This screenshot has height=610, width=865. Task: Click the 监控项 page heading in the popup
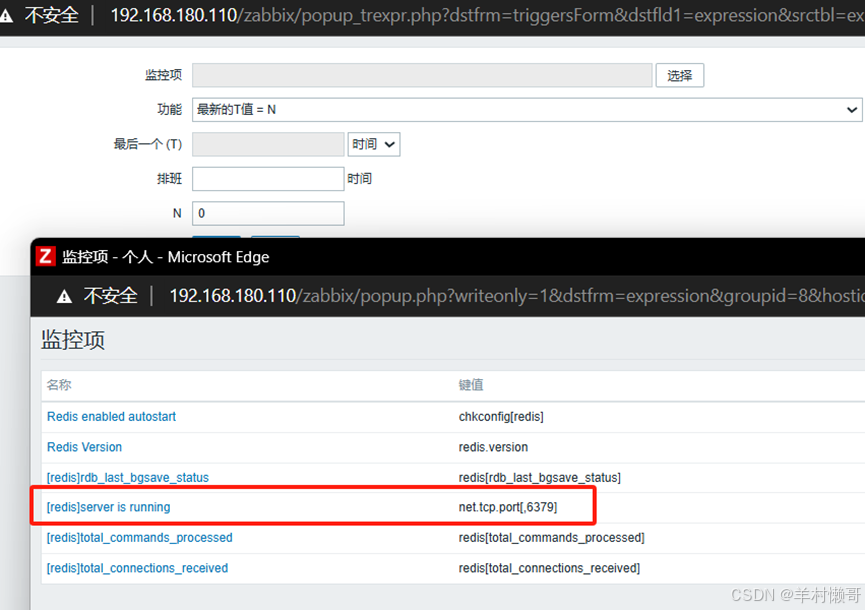click(x=73, y=340)
